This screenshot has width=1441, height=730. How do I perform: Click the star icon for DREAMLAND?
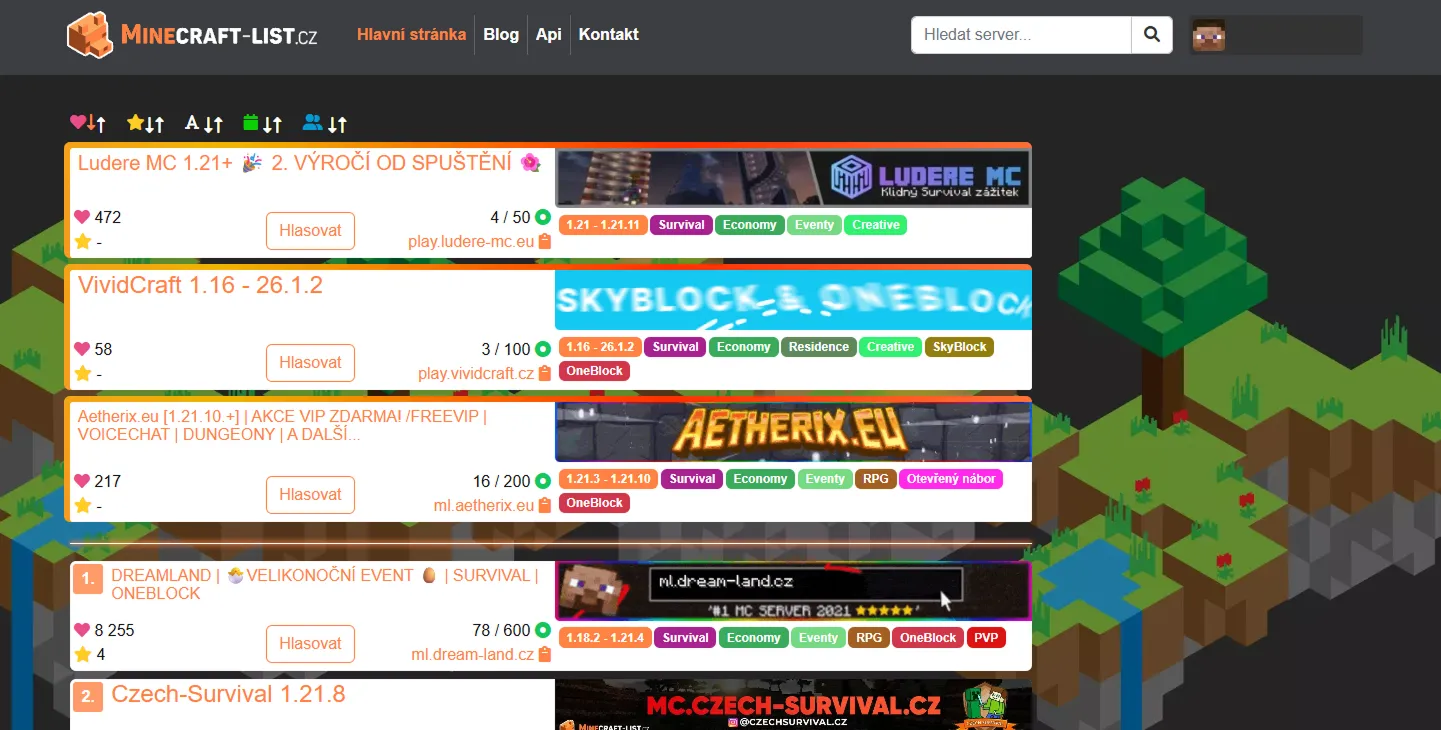click(82, 654)
